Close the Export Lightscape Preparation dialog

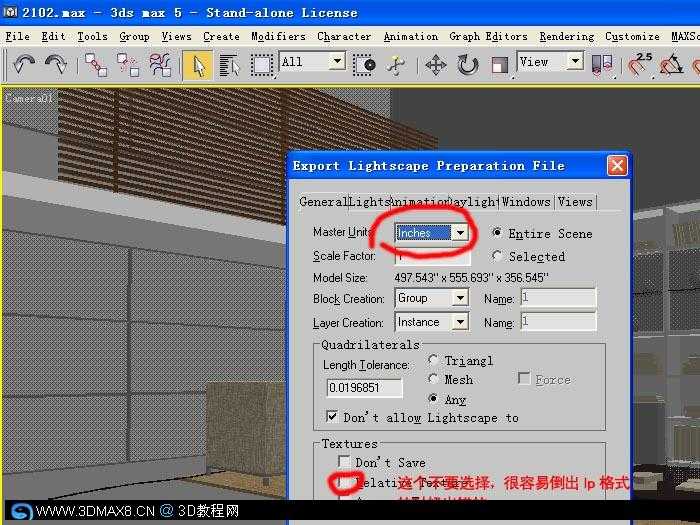617,166
